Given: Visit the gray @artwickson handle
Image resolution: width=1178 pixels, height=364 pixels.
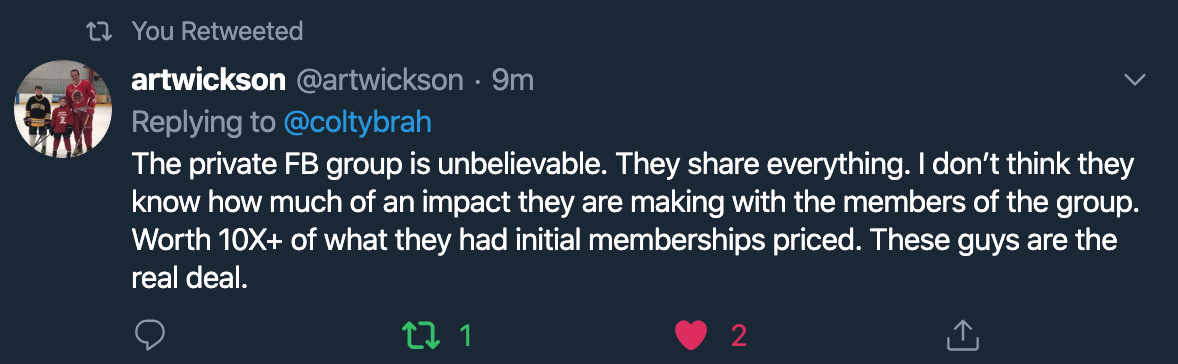Looking at the screenshot, I should pos(380,80).
